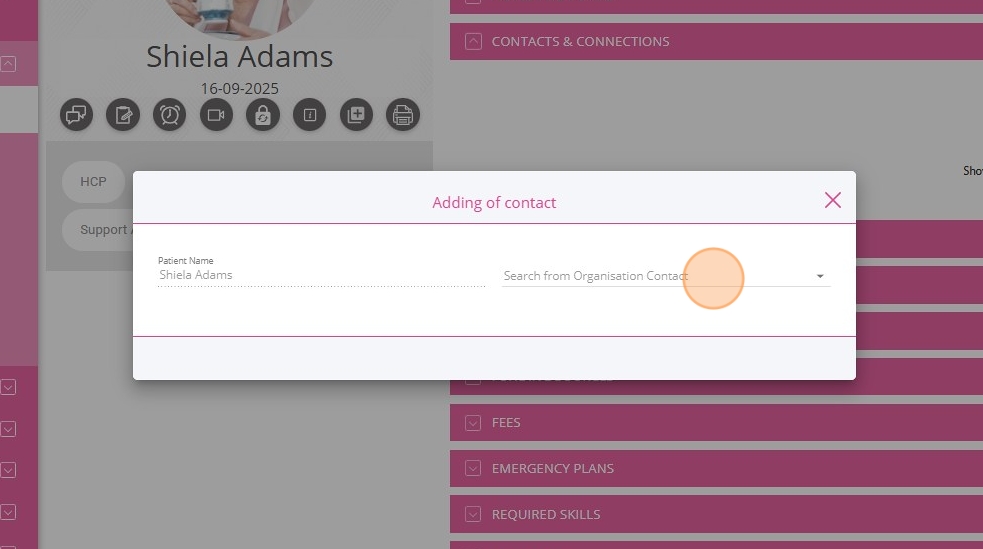Select the HCP tag chip

click(93, 182)
